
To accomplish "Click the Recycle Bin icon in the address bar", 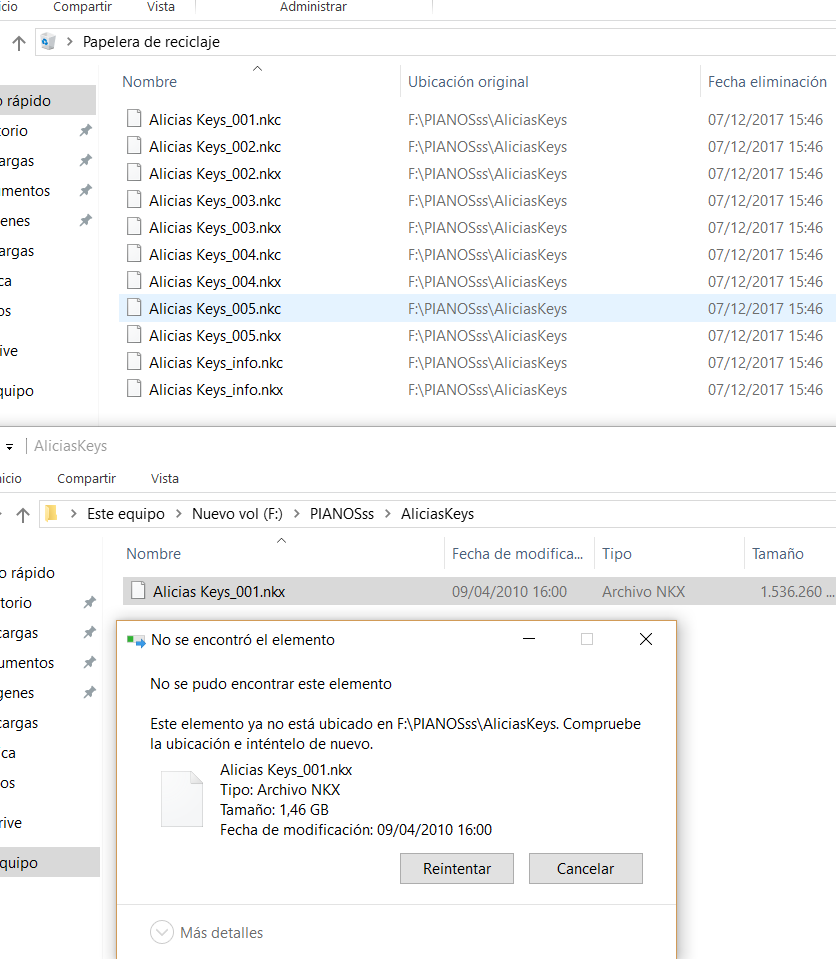I will [48, 42].
